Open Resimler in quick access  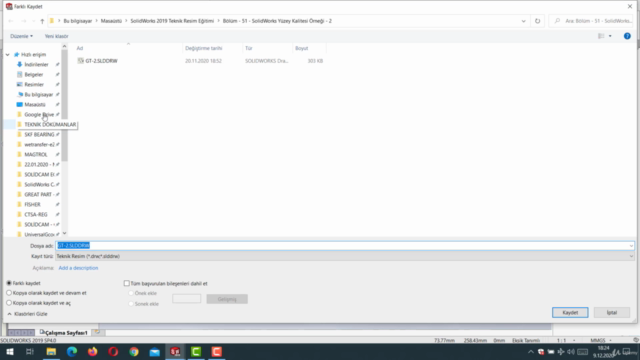[33, 84]
